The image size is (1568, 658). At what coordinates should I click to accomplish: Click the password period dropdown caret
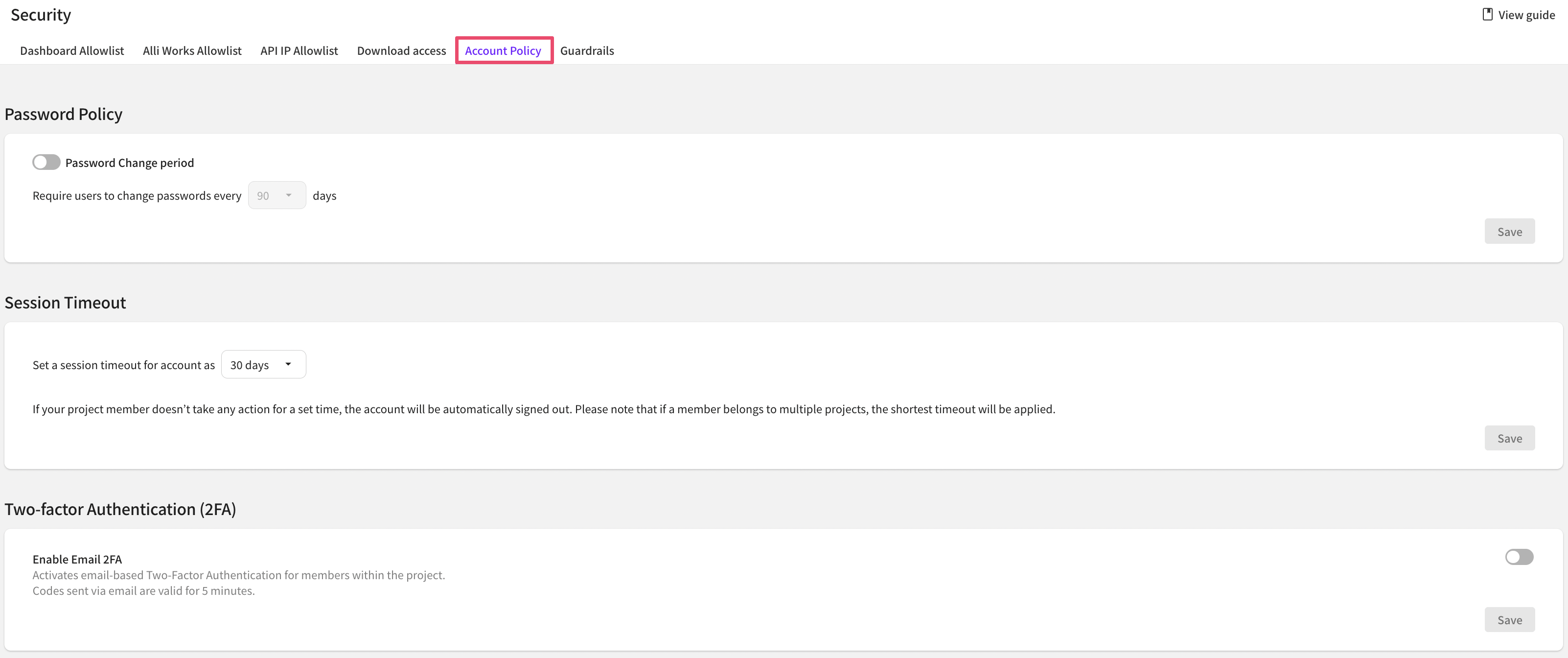(289, 195)
